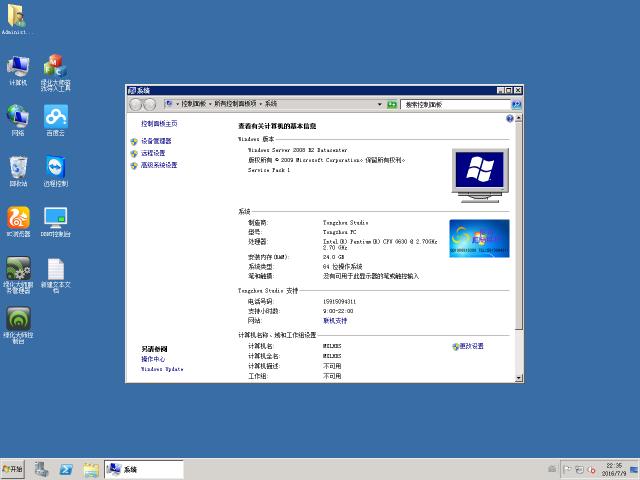The width and height of the screenshot is (640, 480).
Task: Open 远程设置 (Remote settings) link
Action: click(153, 154)
